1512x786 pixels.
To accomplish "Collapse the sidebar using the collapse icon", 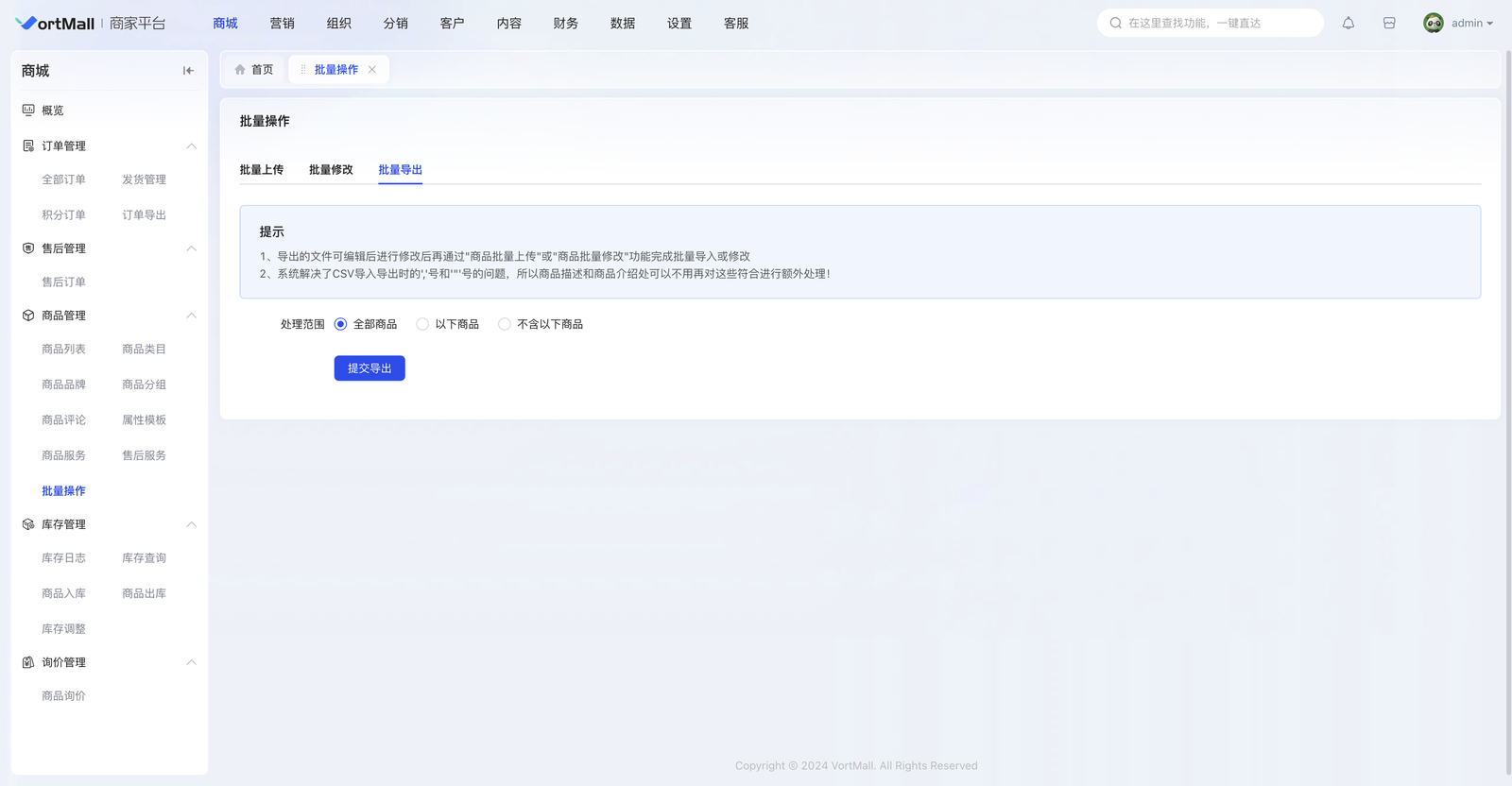I will click(x=188, y=71).
